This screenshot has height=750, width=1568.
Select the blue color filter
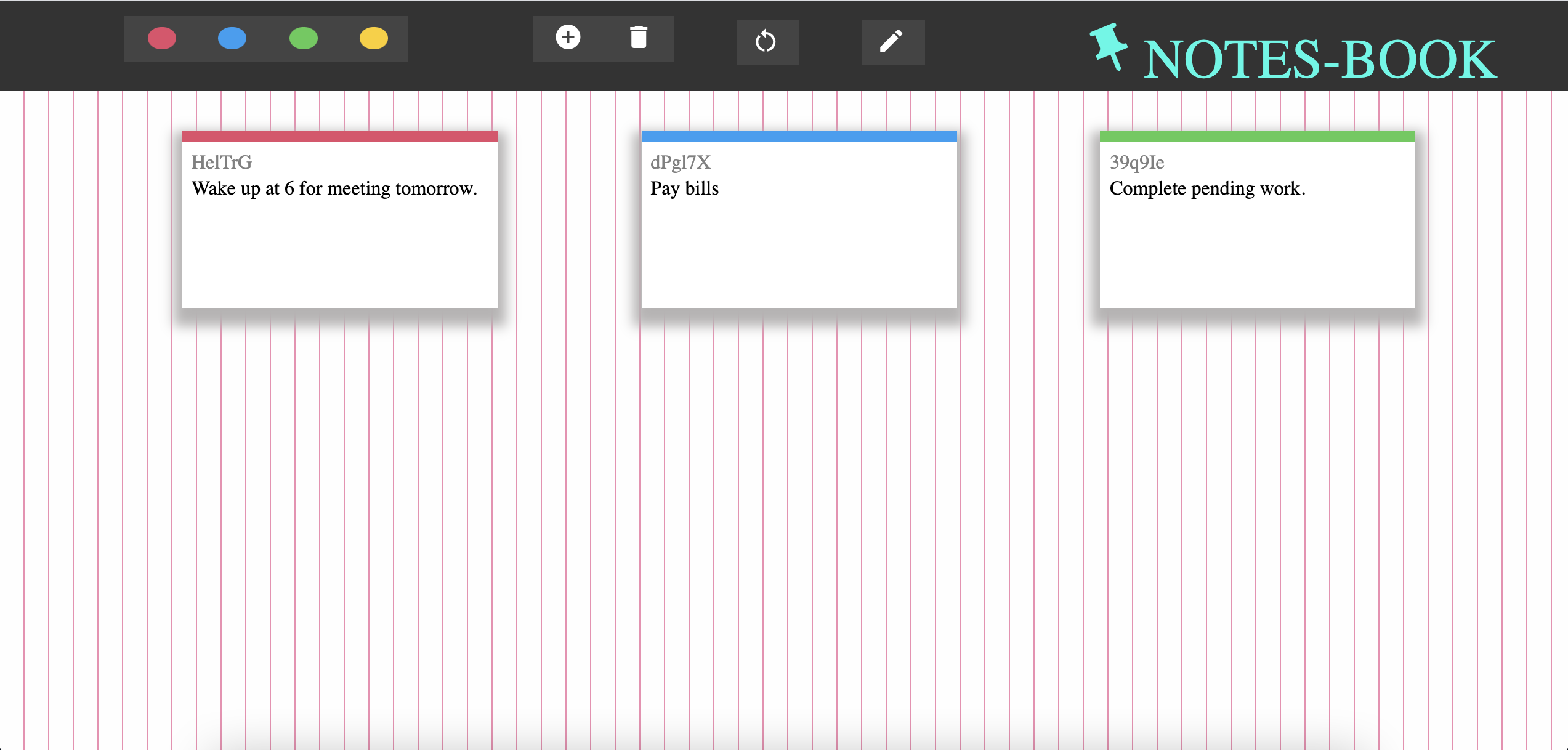tap(232, 38)
